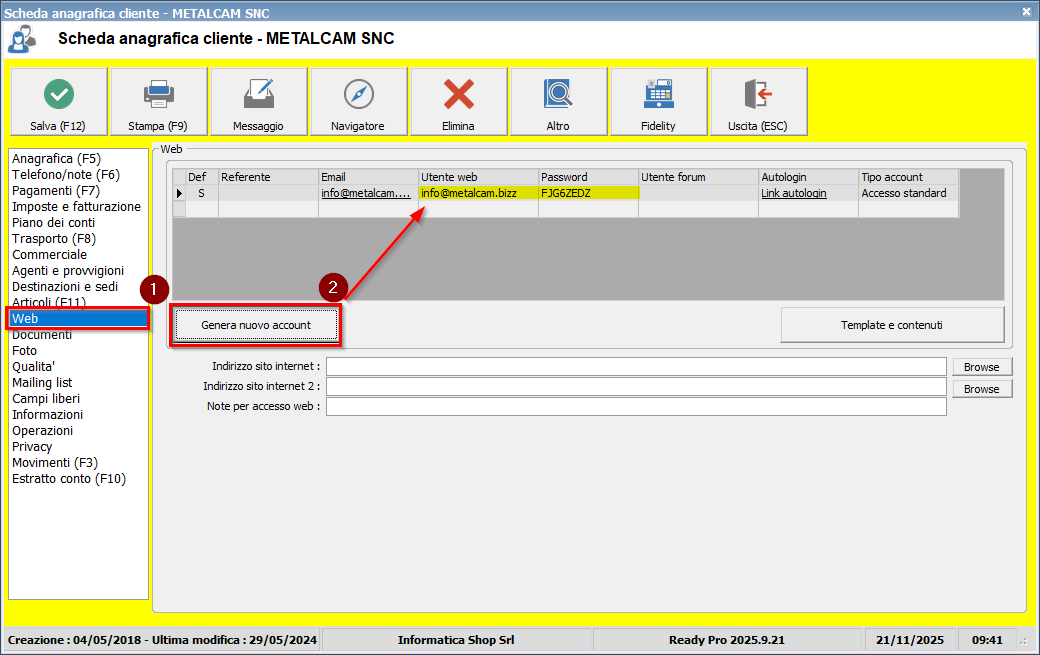The height and width of the screenshot is (655, 1040).
Task: Open Template e contenuti
Action: (x=892, y=325)
